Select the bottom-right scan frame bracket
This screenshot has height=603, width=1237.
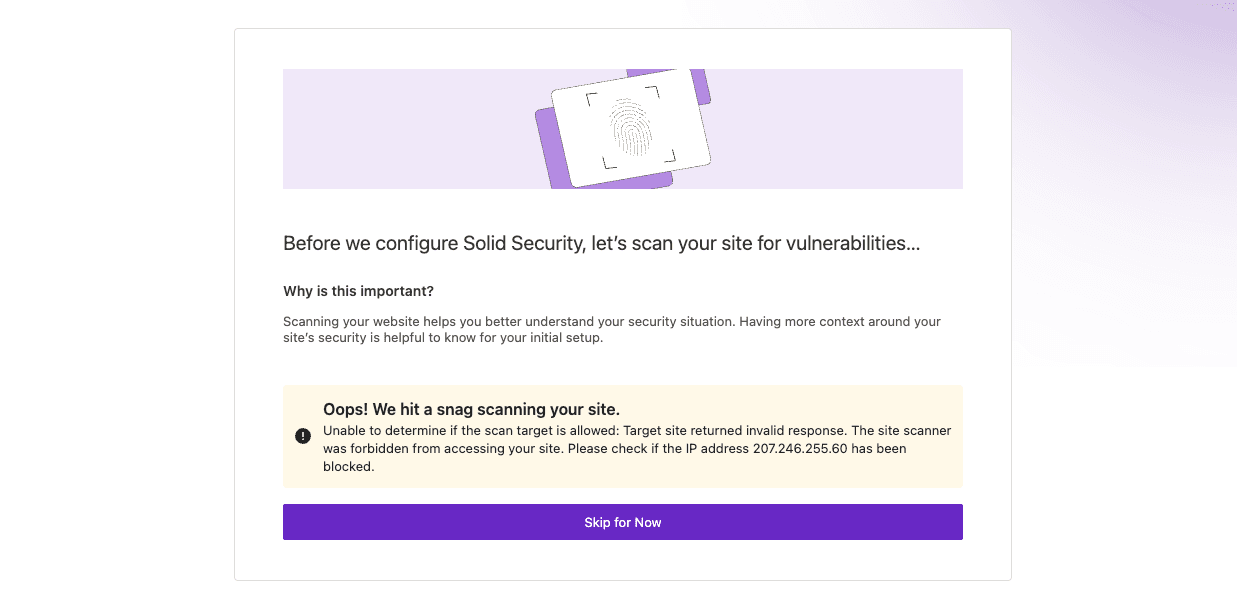pyautogui.click(x=669, y=155)
